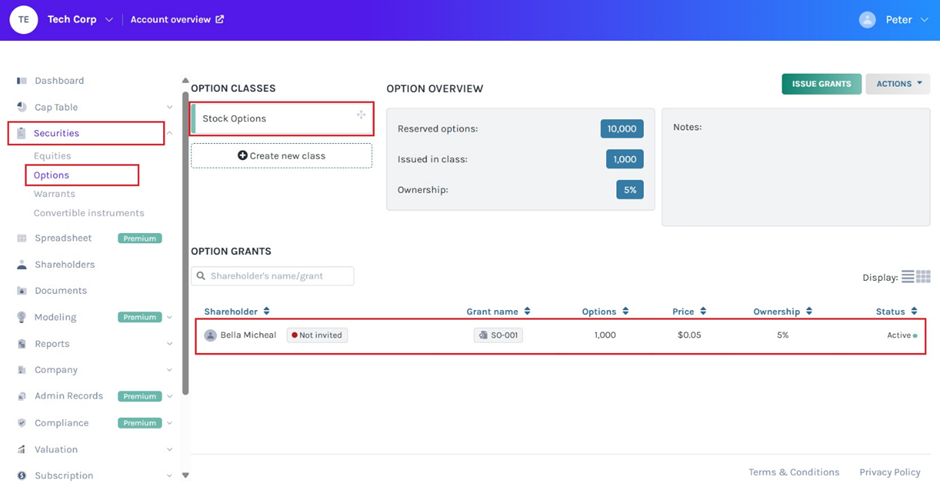
Task: Open Account overview external link icon
Action: tap(220, 20)
